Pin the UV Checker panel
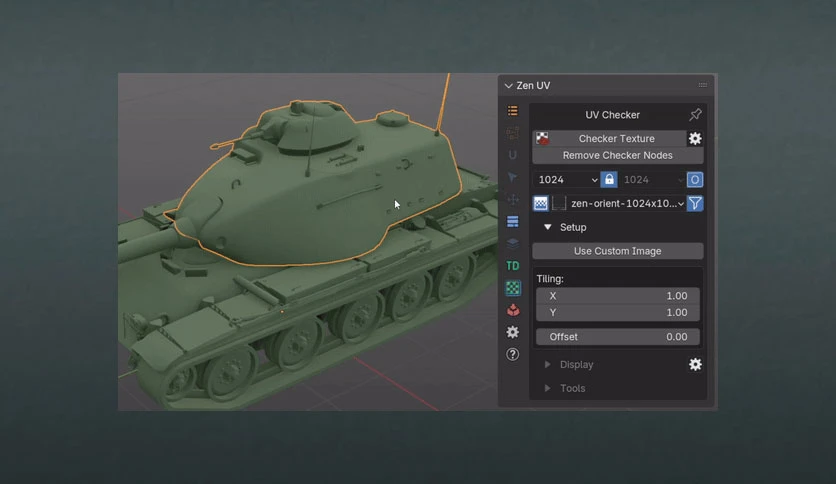The width and height of the screenshot is (836, 484). (x=695, y=115)
